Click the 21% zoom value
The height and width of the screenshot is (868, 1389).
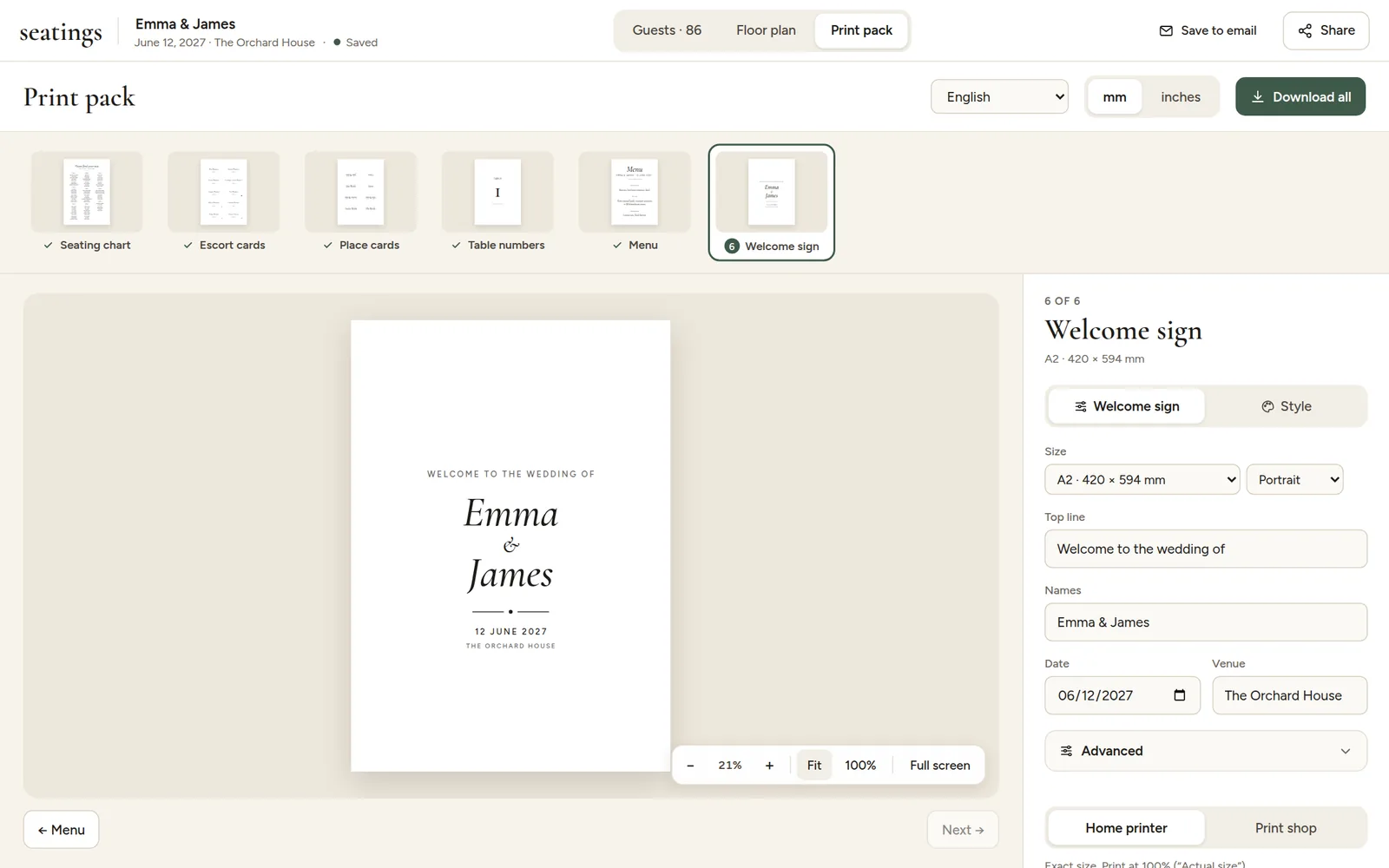(x=730, y=766)
